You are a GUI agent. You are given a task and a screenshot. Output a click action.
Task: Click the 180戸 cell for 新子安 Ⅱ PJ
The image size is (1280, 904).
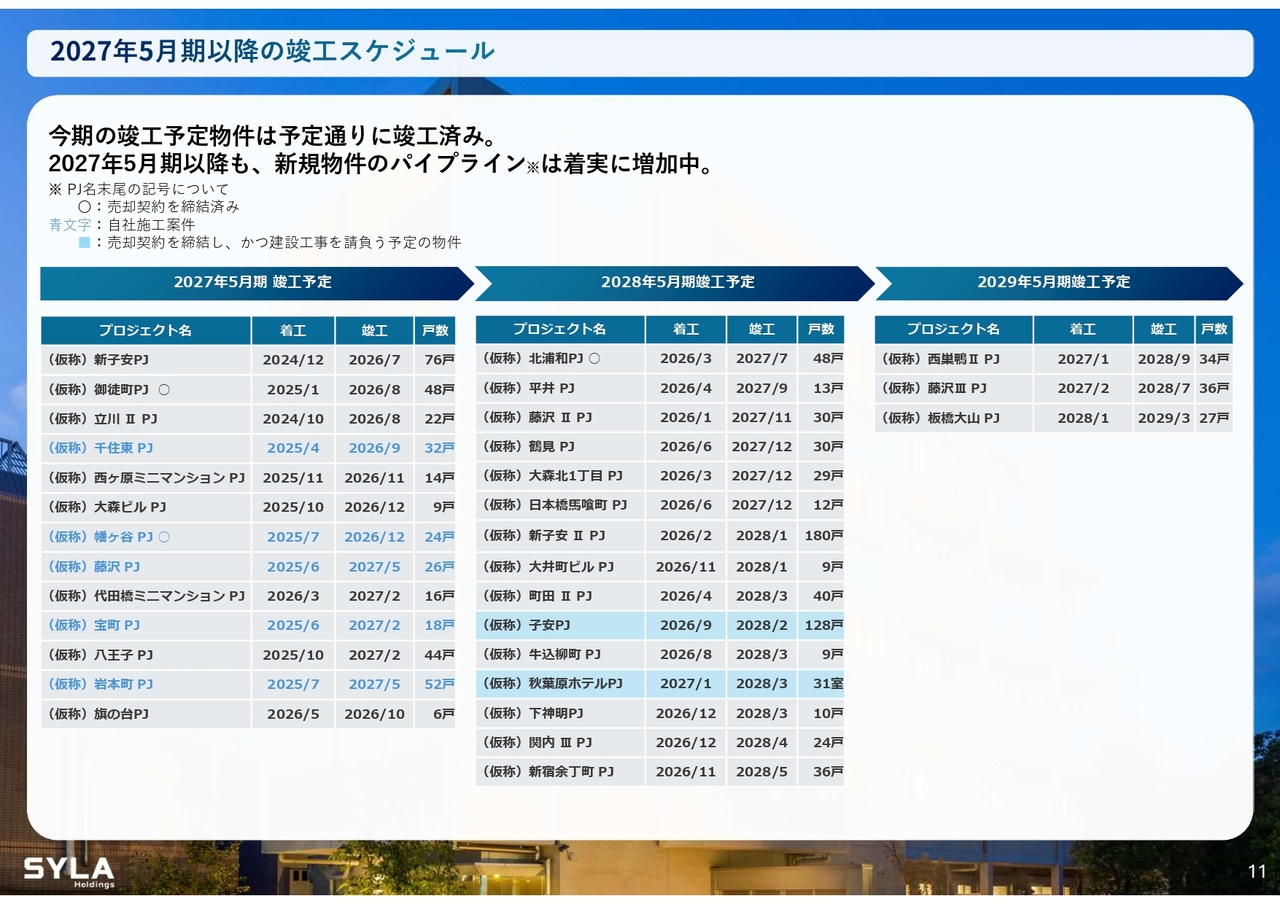(x=823, y=536)
